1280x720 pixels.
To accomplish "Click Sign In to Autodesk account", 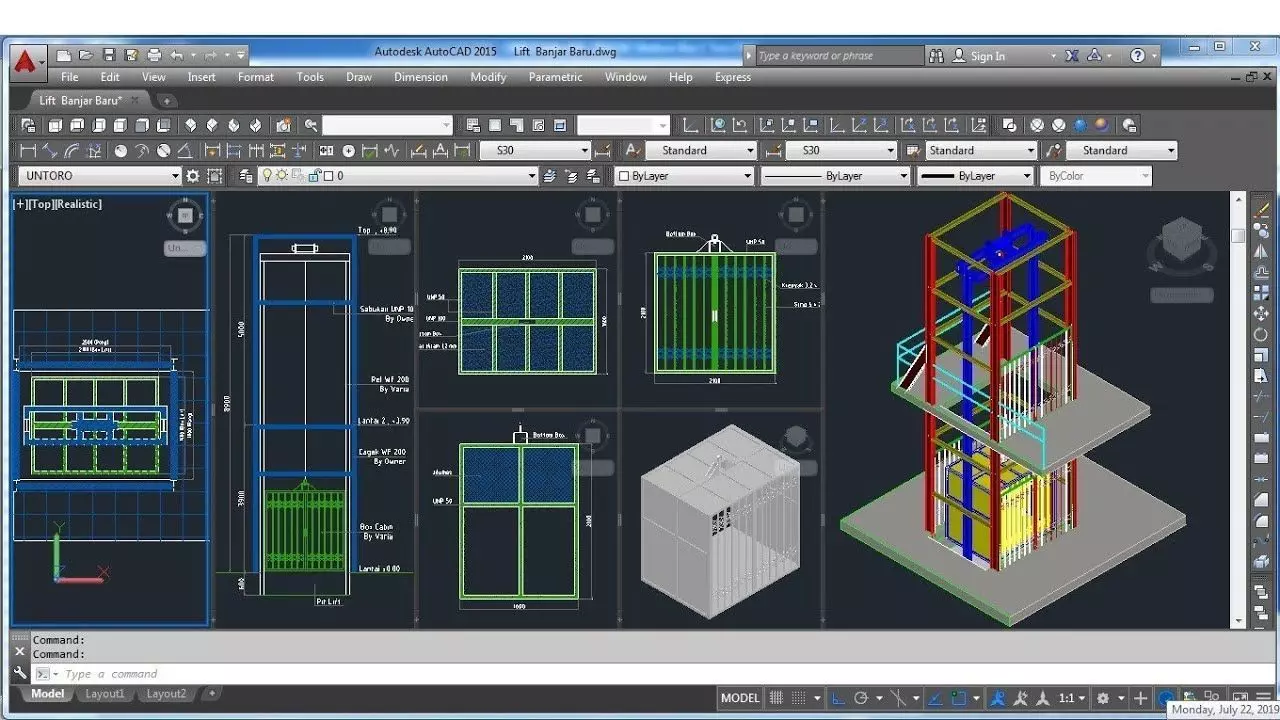I will coord(988,56).
